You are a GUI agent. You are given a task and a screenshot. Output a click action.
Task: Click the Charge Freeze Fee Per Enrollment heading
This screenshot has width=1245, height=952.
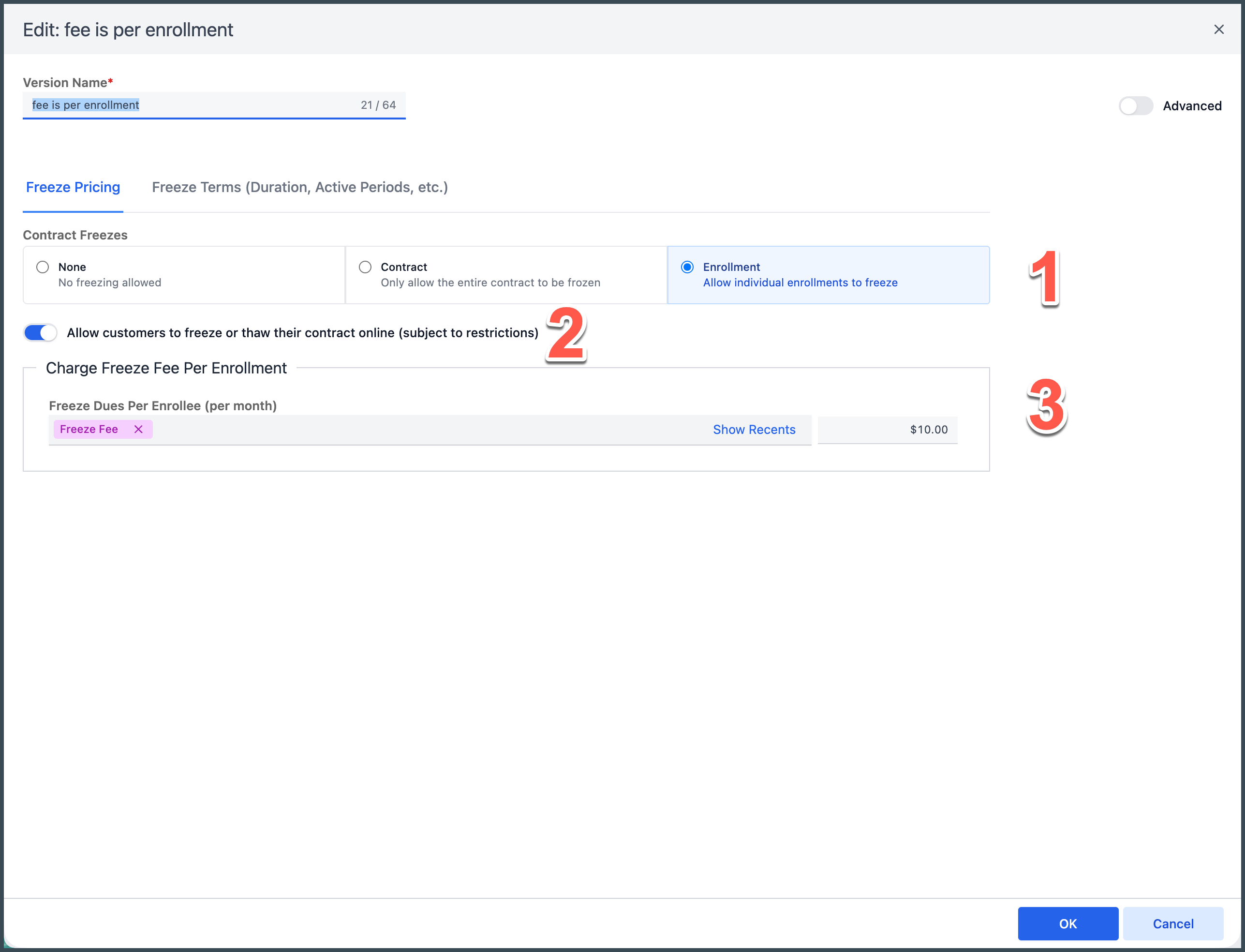coord(166,368)
